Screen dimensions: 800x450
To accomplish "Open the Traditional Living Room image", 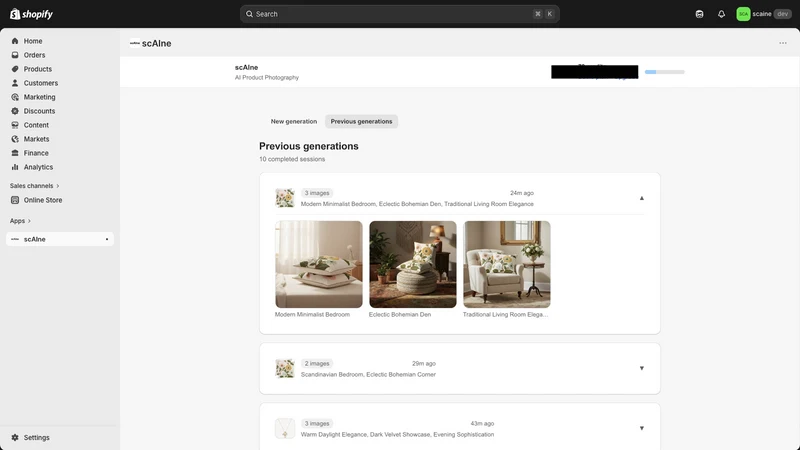I will pos(507,264).
